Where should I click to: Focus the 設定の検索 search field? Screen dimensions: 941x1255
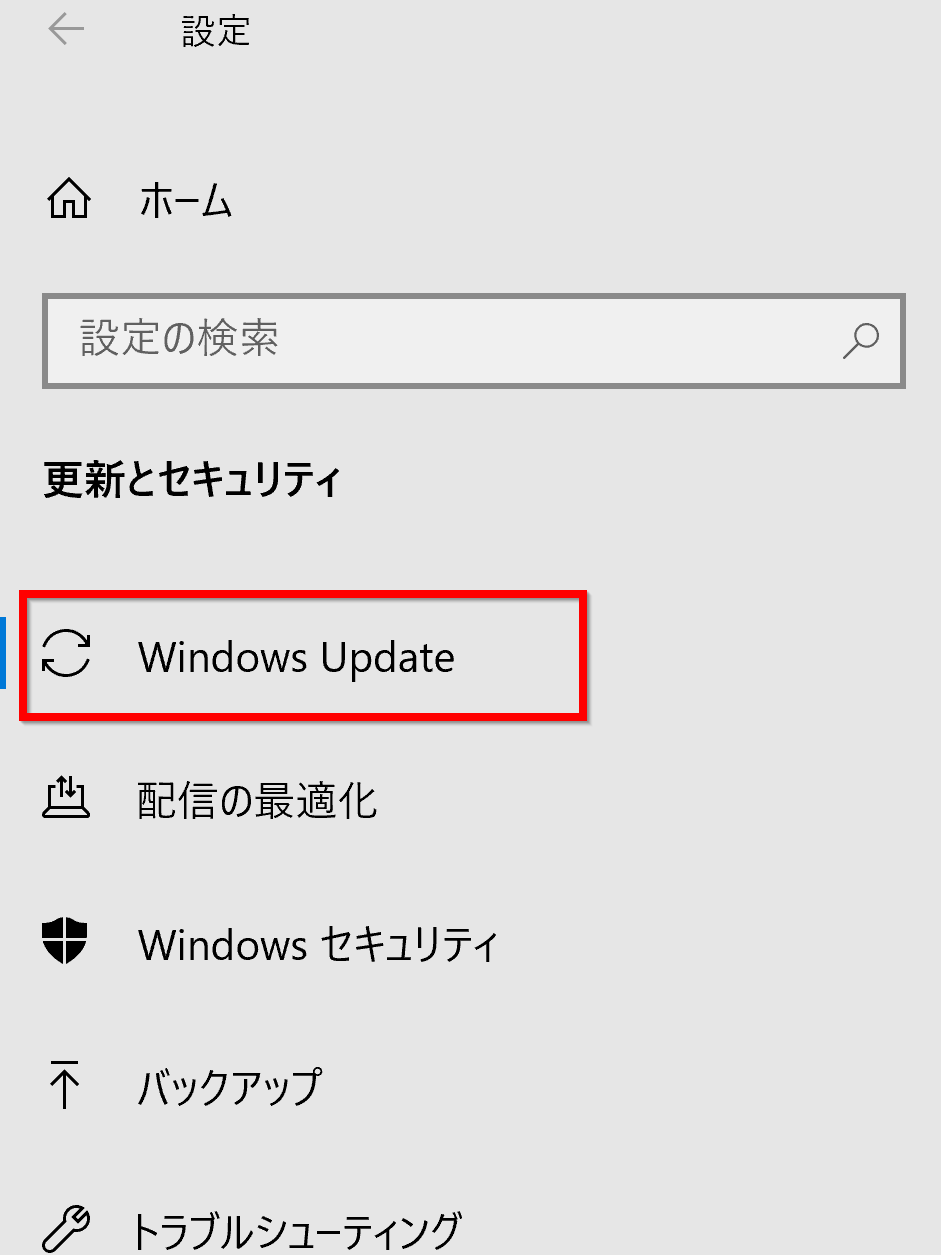point(474,341)
